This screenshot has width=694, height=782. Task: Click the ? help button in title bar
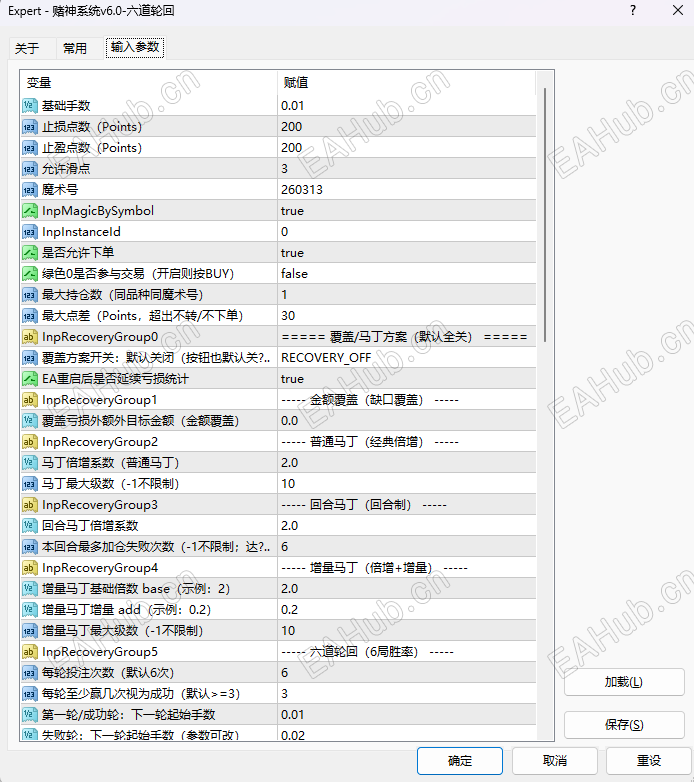point(633,10)
